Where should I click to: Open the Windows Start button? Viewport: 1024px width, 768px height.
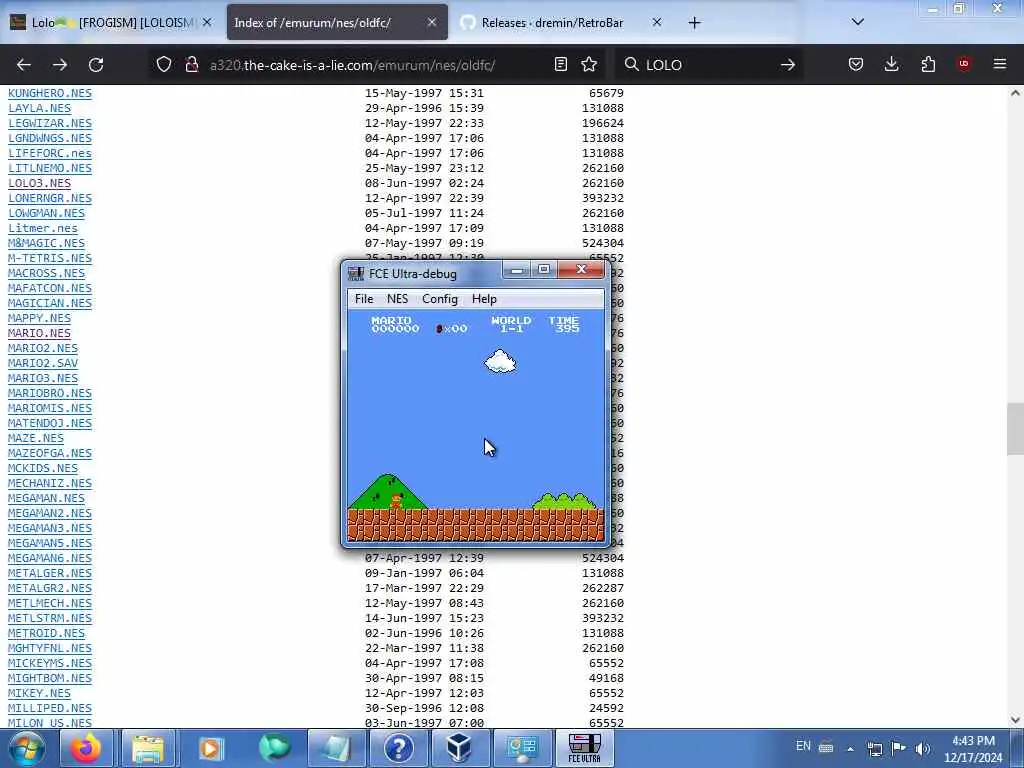tap(26, 748)
